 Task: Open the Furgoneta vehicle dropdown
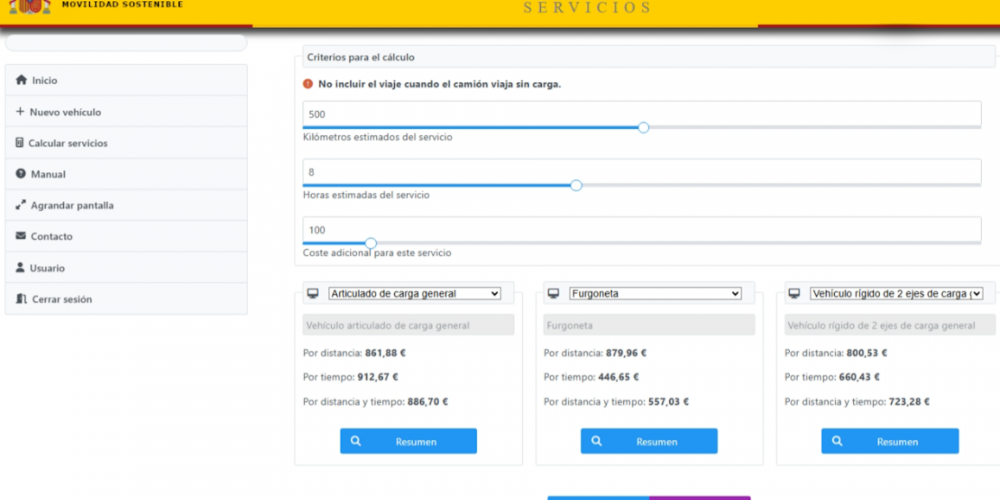tap(655, 294)
